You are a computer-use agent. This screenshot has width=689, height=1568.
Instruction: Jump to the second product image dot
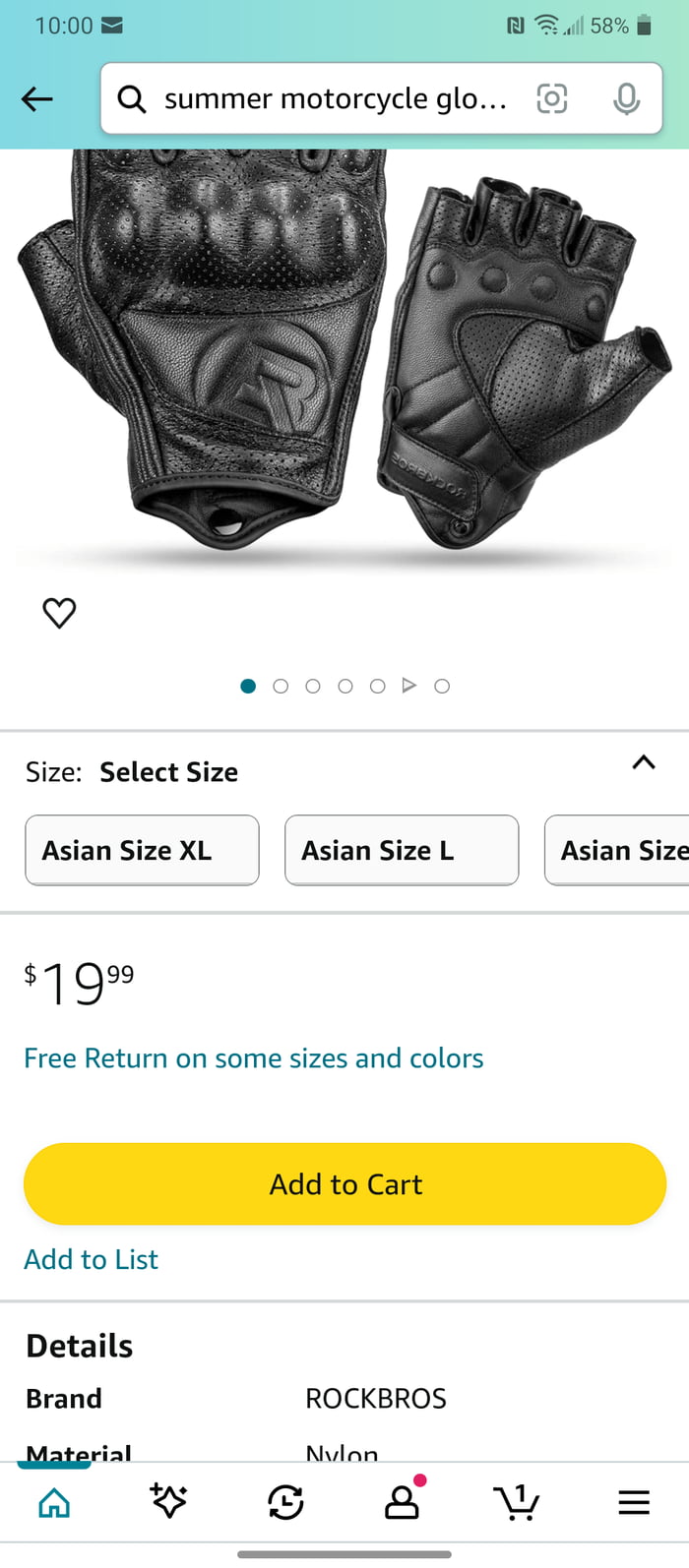pyautogui.click(x=281, y=686)
